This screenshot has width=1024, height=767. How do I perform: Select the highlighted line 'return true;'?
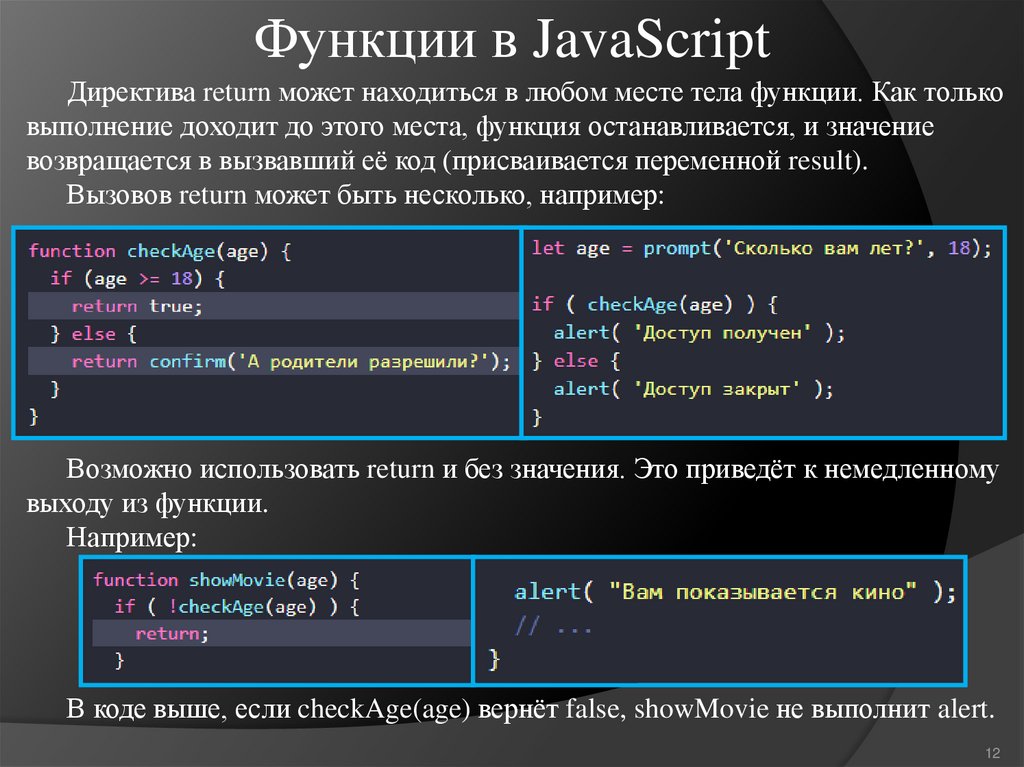click(x=273, y=306)
